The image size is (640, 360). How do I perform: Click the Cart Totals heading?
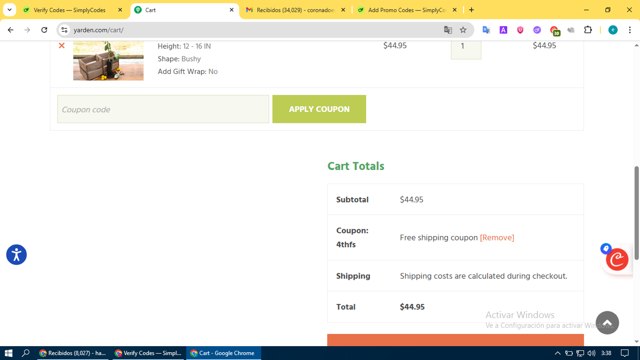point(356,166)
